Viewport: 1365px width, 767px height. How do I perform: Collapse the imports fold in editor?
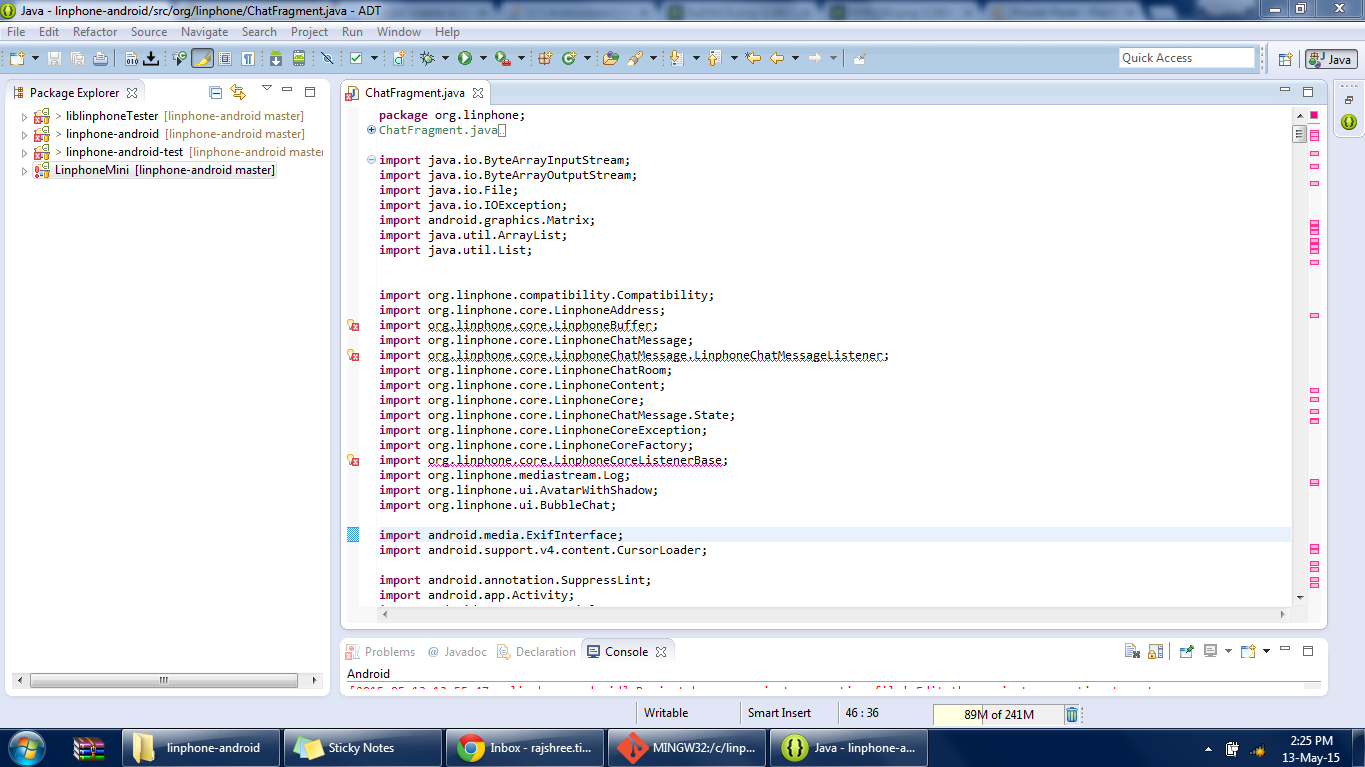[x=371, y=160]
